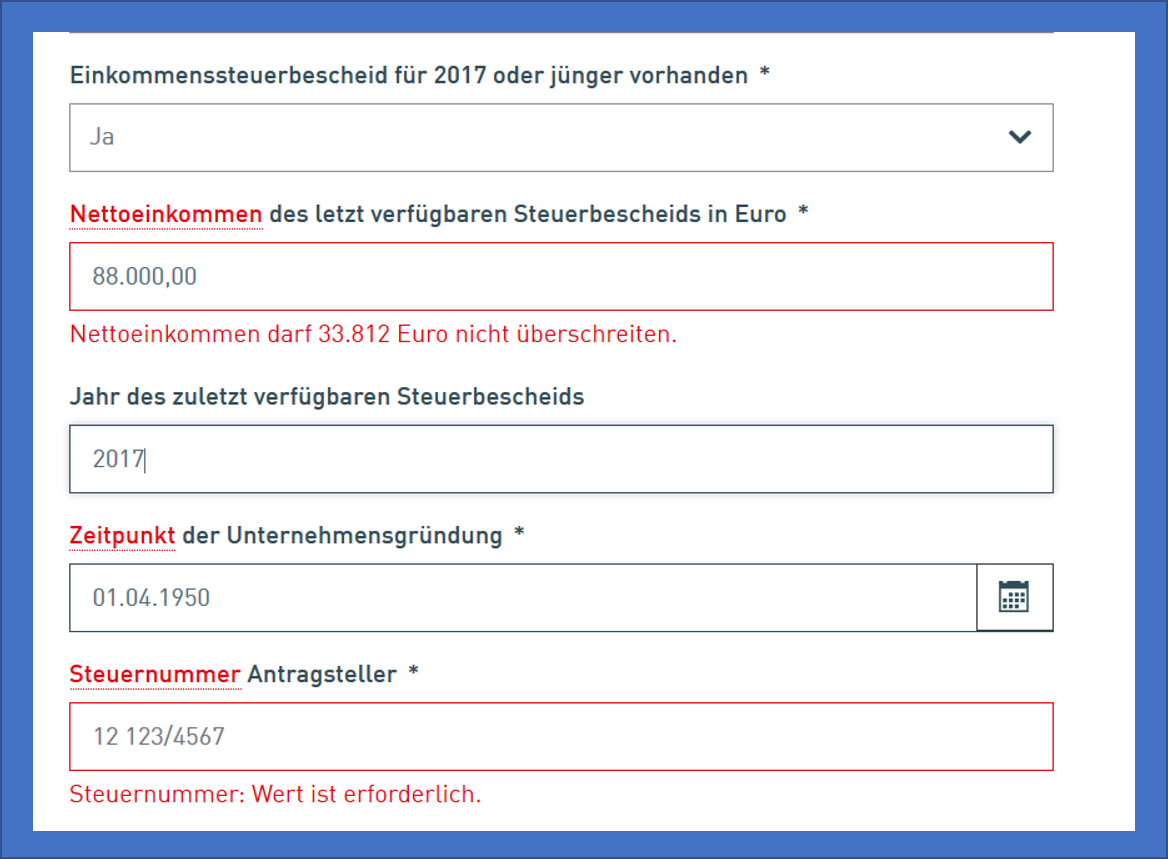The height and width of the screenshot is (859, 1168).
Task: Click the Jahr field containing 2017
Action: click(x=560, y=459)
